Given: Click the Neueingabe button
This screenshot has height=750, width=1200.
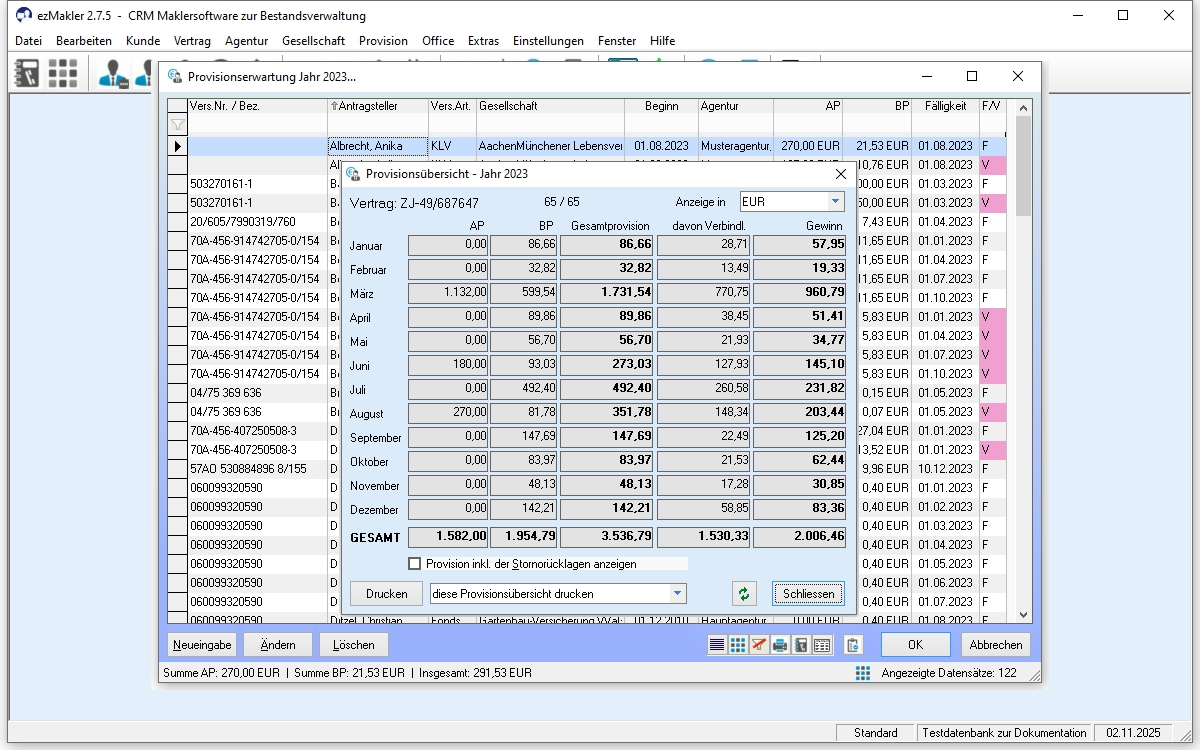Looking at the screenshot, I should point(202,645).
